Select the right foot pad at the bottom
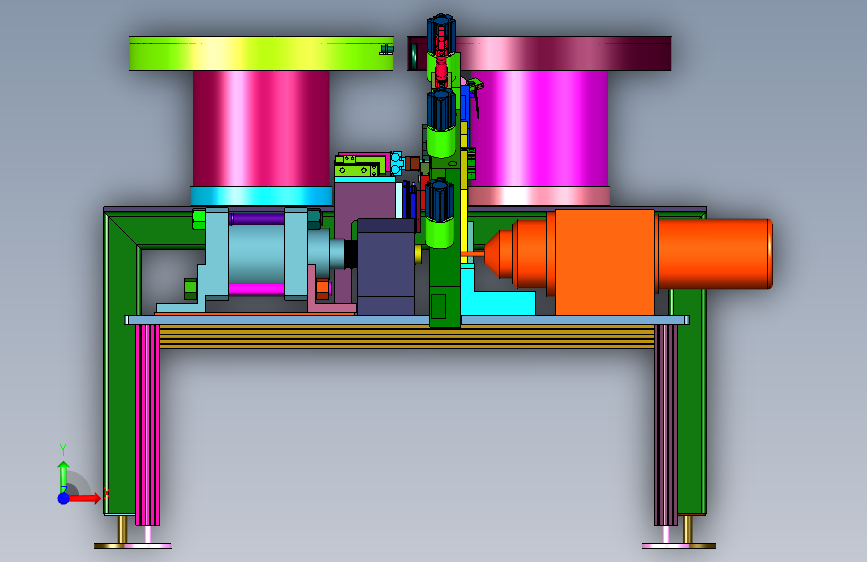The height and width of the screenshot is (562, 867). (679, 546)
